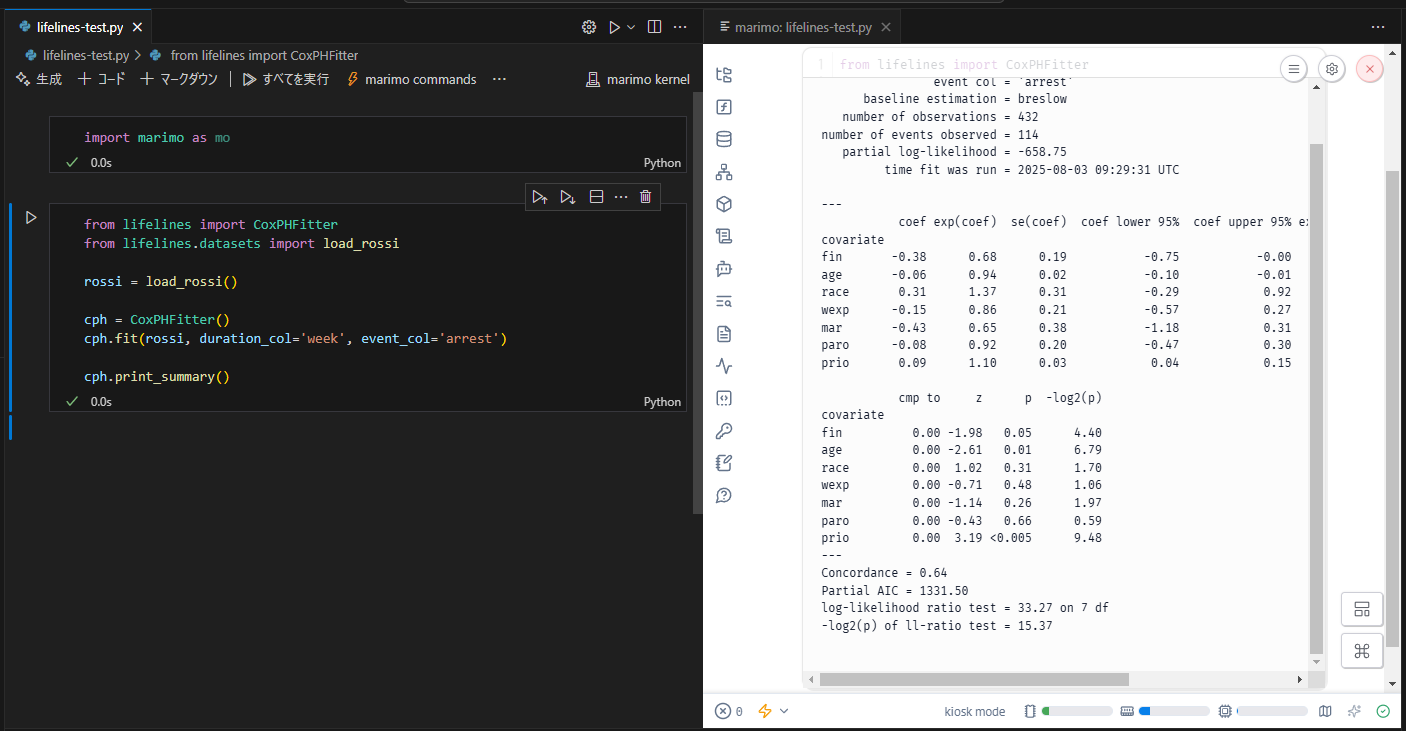Open the hamburger menu in the notebook panel
This screenshot has width=1406, height=731.
[1293, 68]
